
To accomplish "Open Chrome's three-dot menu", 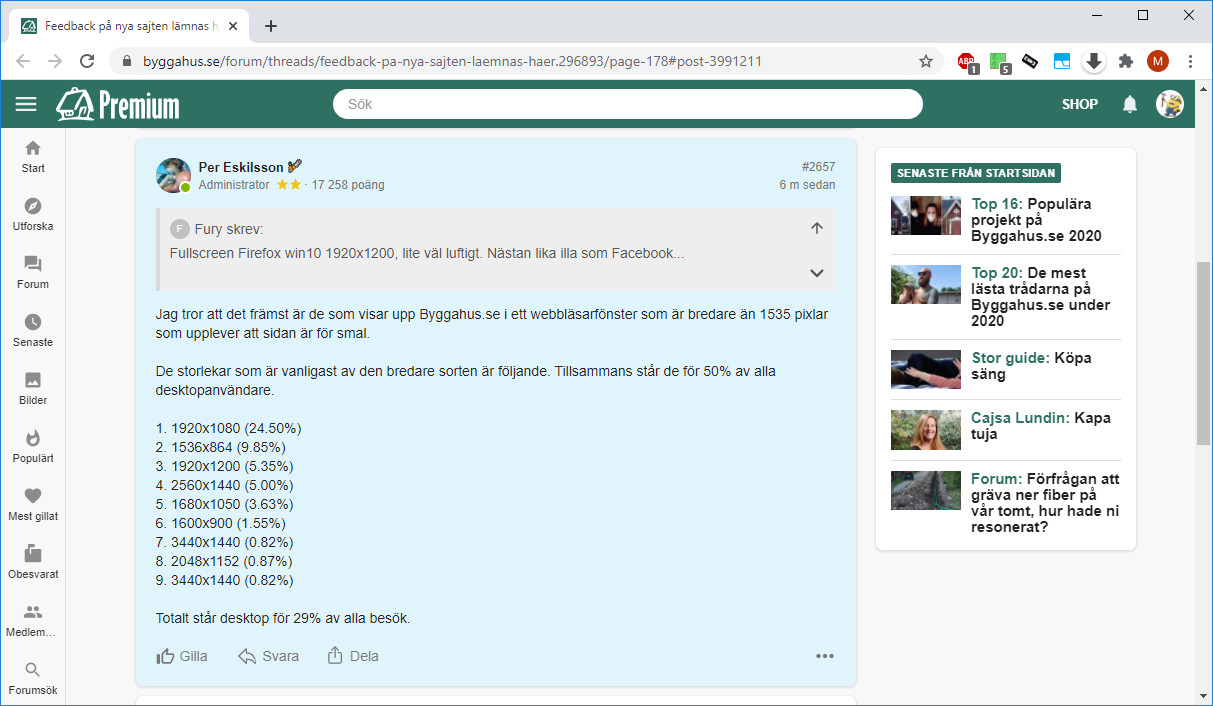I will [x=1190, y=61].
